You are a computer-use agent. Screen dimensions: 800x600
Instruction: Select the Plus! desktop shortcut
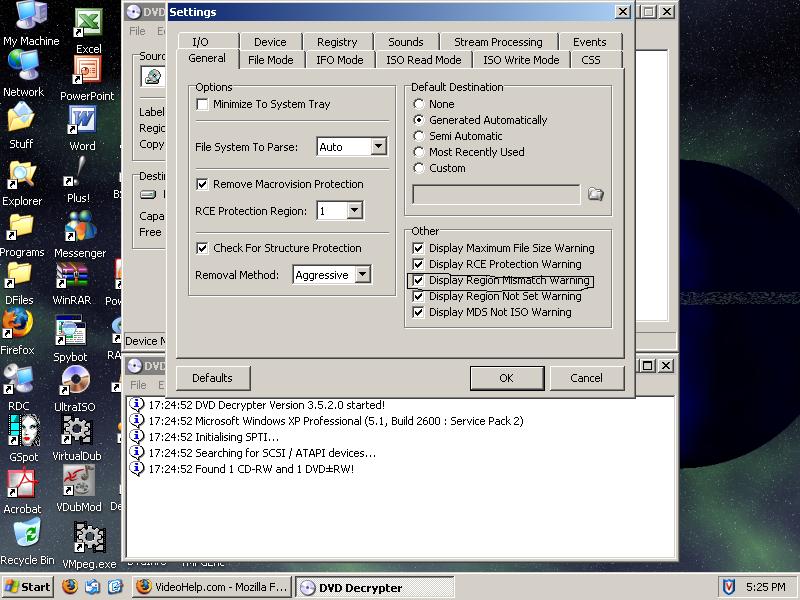[x=78, y=180]
